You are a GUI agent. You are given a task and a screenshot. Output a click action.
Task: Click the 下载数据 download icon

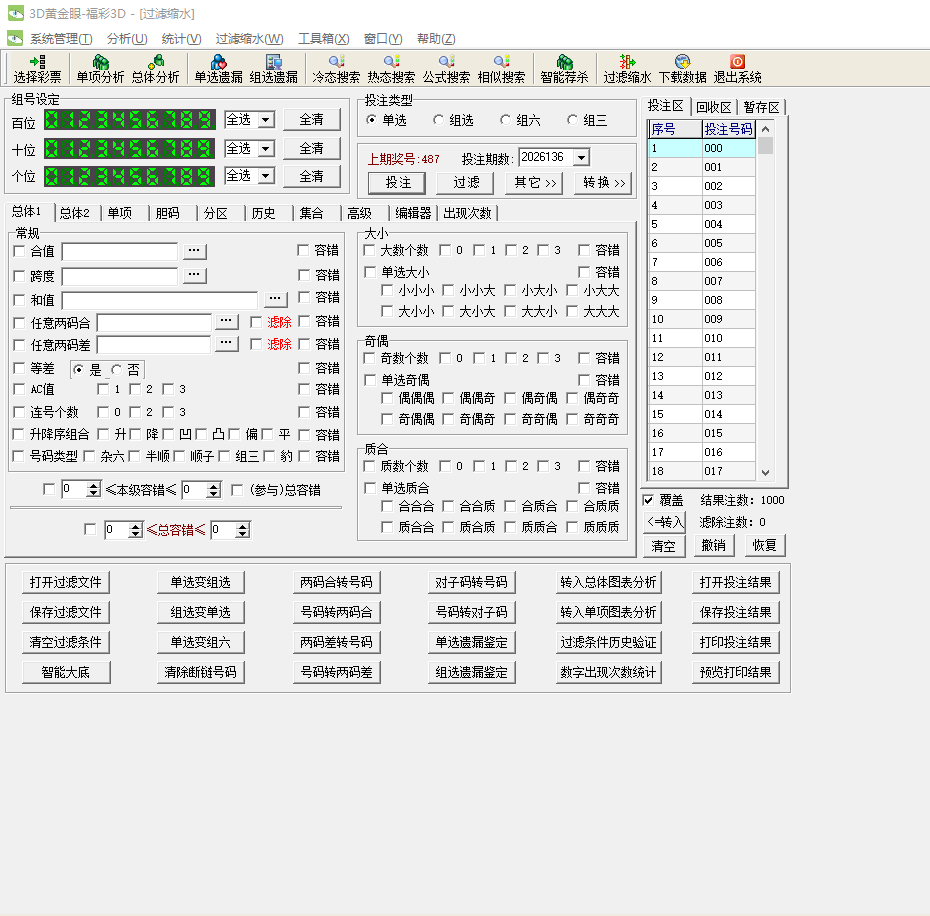(x=682, y=69)
